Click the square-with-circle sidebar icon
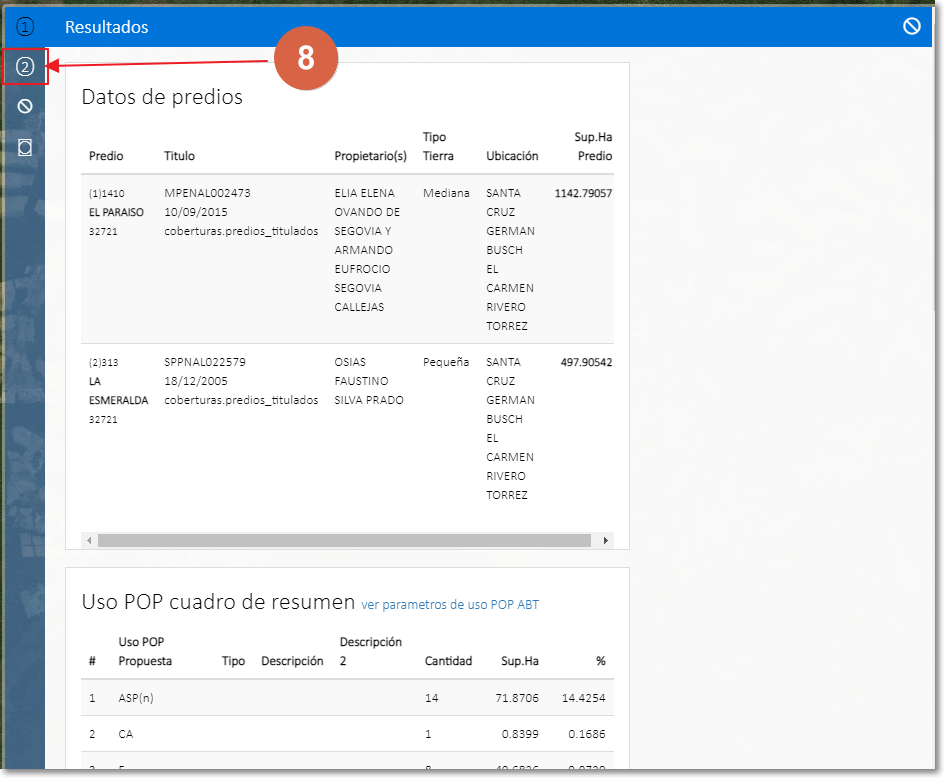The width and height of the screenshot is (944, 778). click(25, 147)
